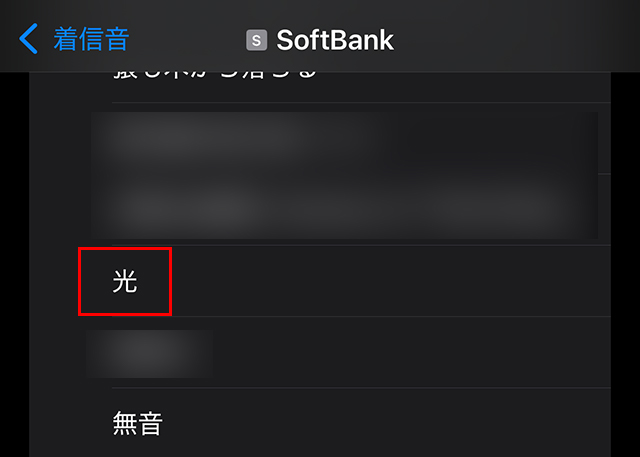The image size is (640, 457).
Task: Click the cut-off Japanese text below header
Action: (215, 75)
